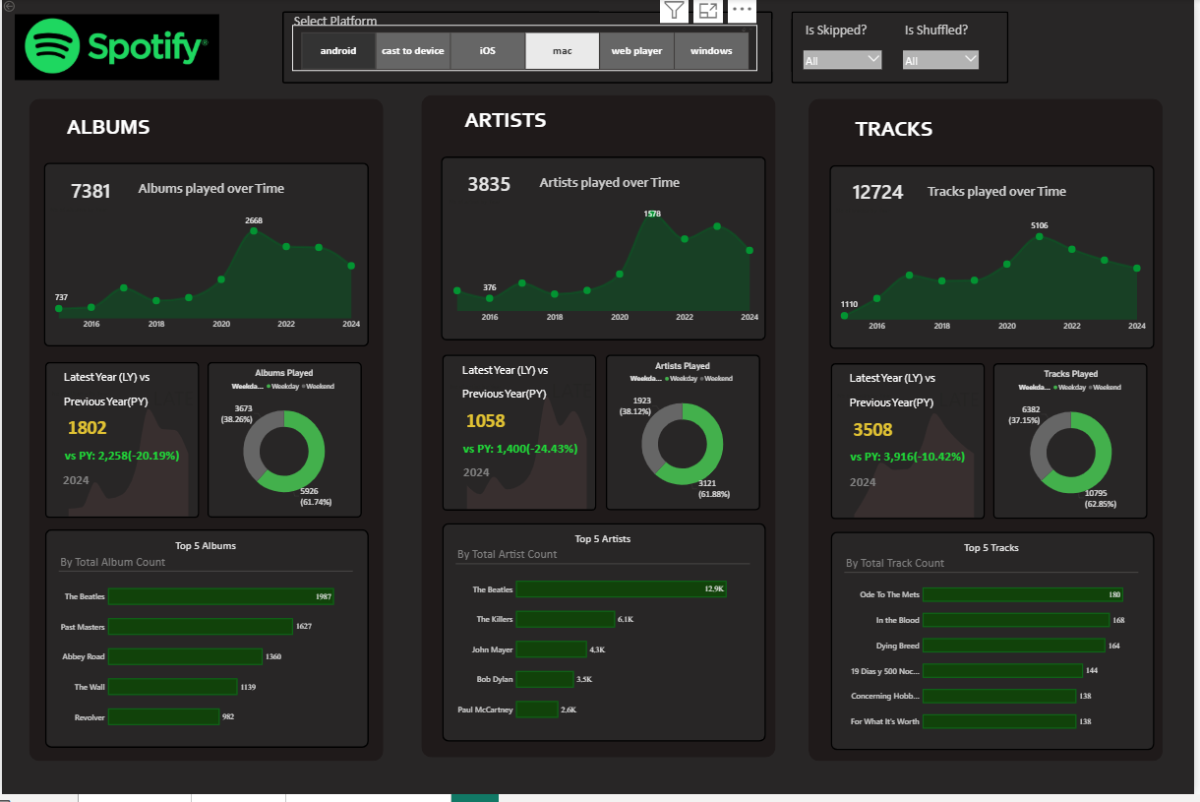The width and height of the screenshot is (1200, 802).
Task: Select the 5106 peak point on Tracks chart
Action: click(x=1040, y=236)
